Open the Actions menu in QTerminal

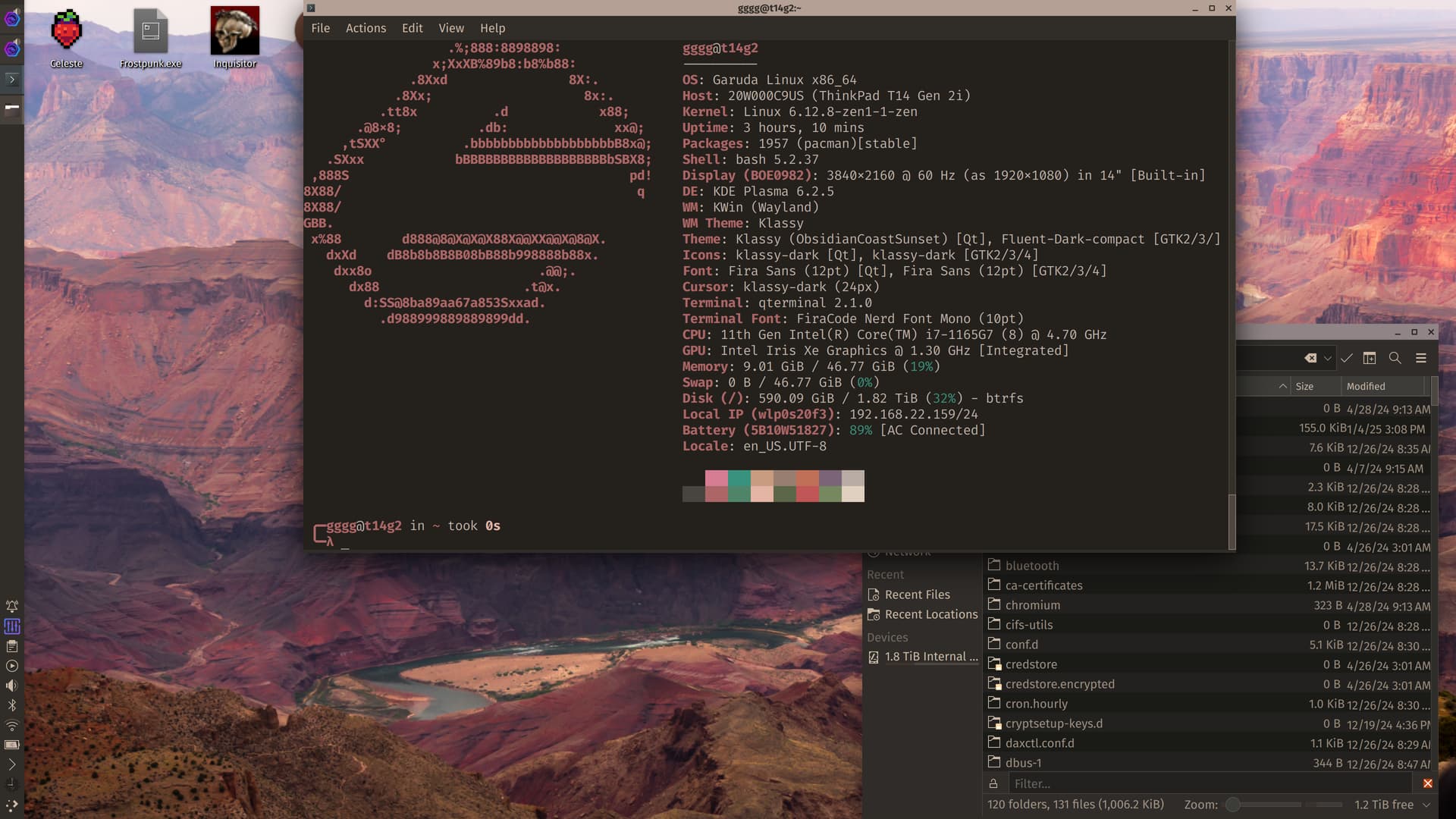click(x=366, y=28)
